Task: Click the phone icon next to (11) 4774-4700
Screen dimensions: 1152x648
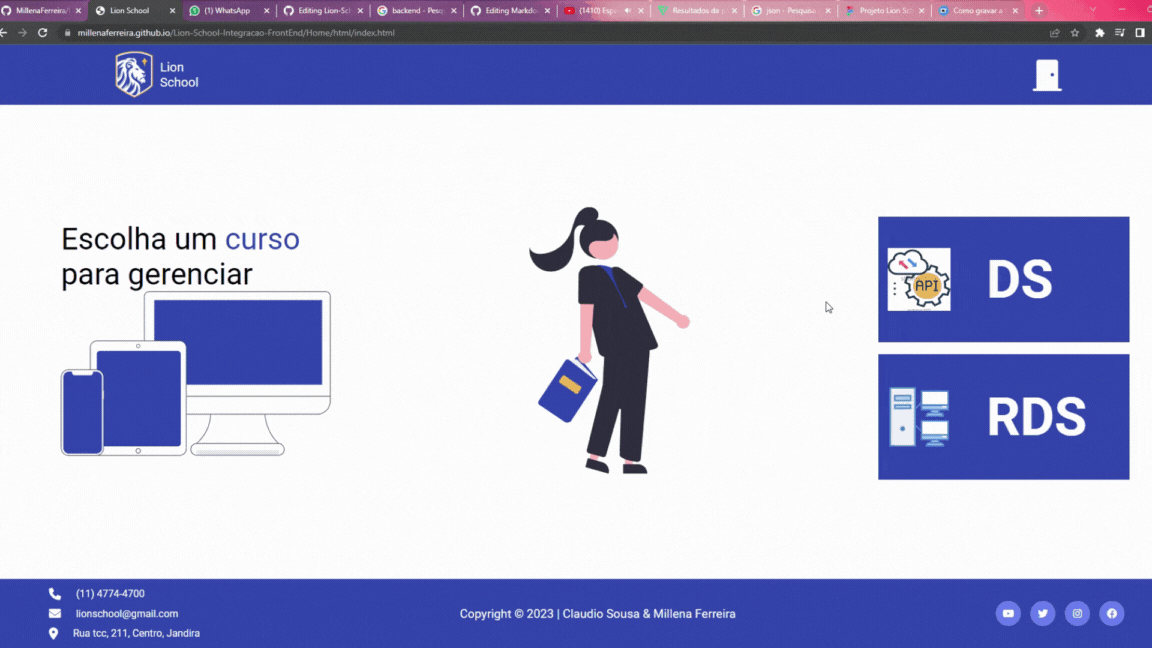Action: point(54,593)
